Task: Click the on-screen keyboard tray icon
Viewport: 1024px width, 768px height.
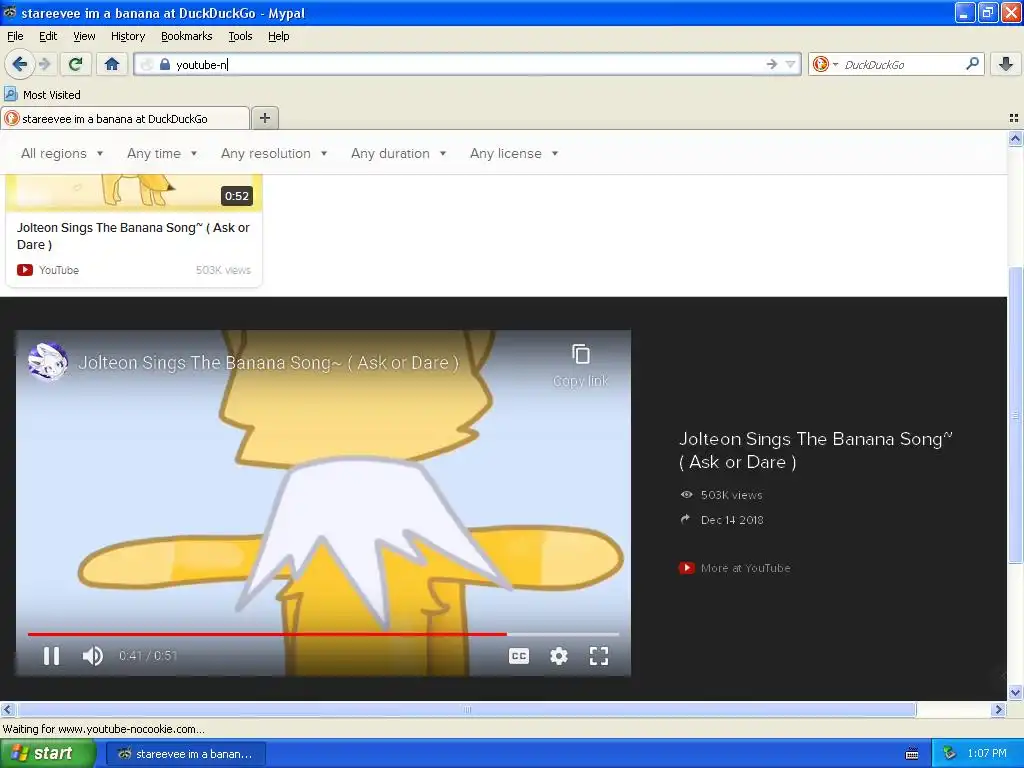Action: click(912, 754)
